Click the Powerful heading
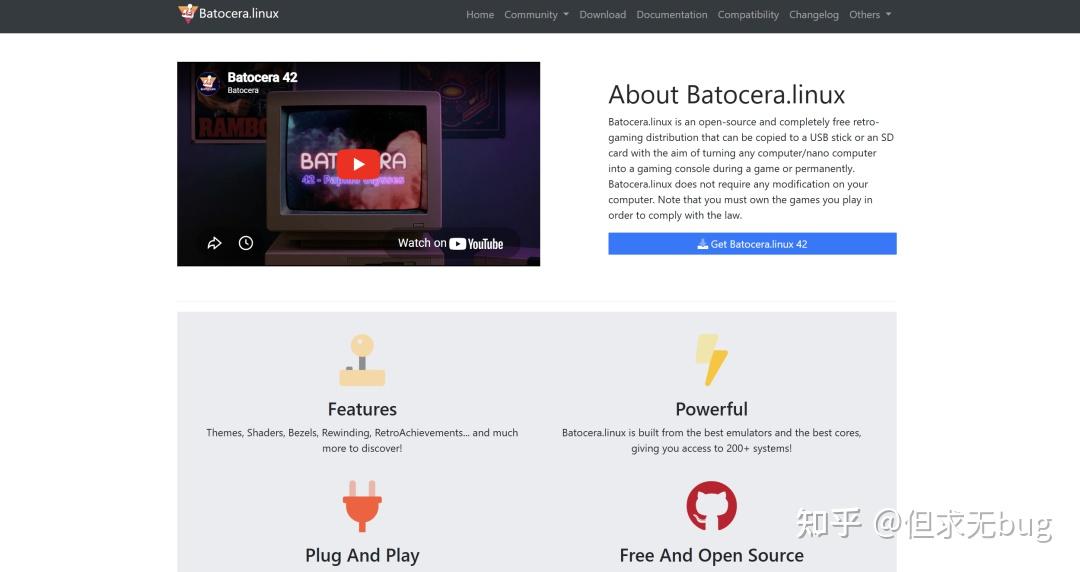Screen dimensions: 1080x572 [712, 409]
